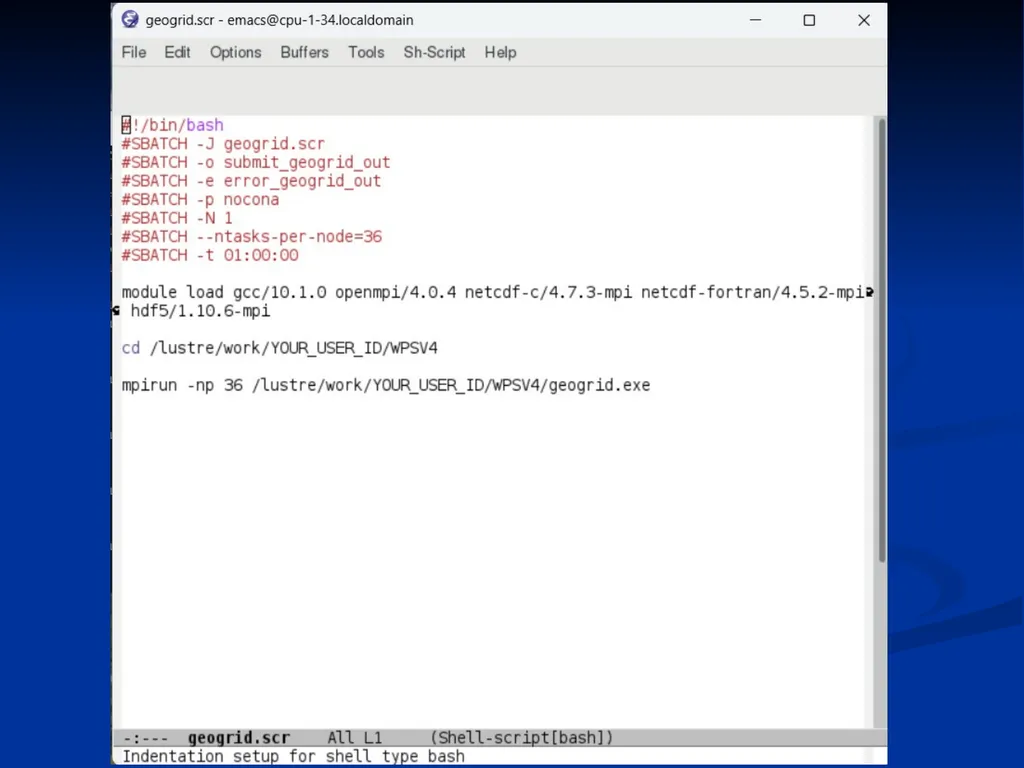Click the Emacs icon in title bar
This screenshot has height=768, width=1024.
click(x=130, y=20)
